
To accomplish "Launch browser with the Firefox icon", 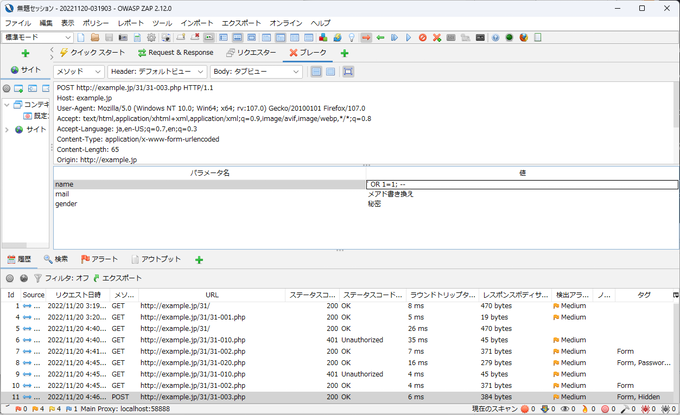I will pyautogui.click(x=523, y=38).
